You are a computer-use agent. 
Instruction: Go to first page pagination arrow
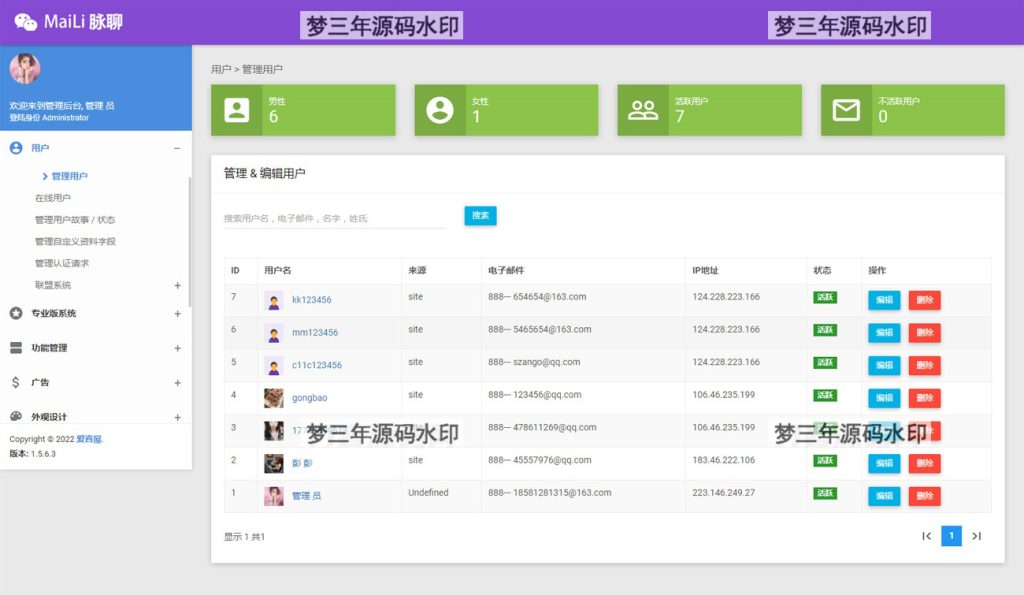[x=926, y=536]
